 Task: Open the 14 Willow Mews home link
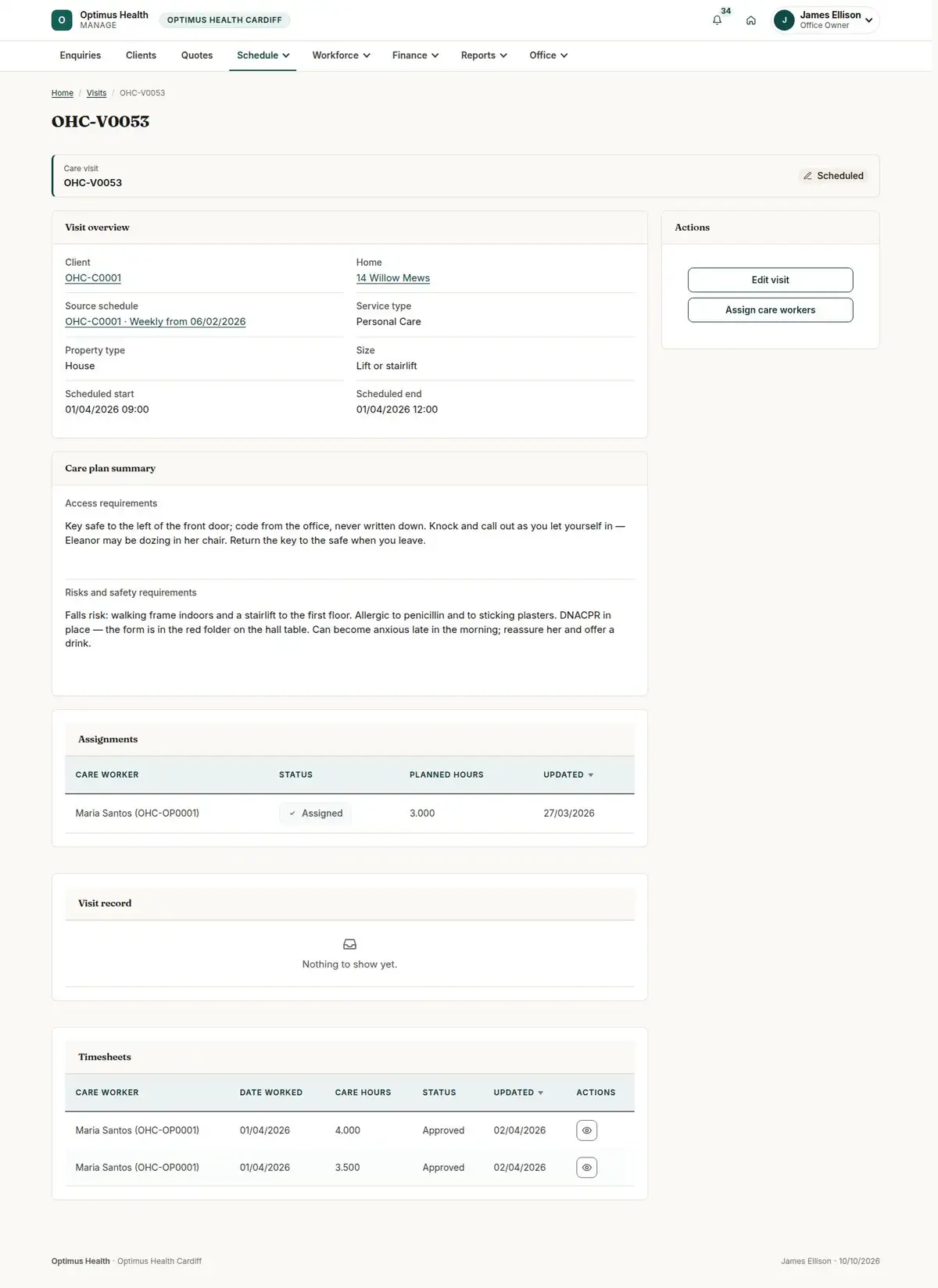pyautogui.click(x=393, y=278)
